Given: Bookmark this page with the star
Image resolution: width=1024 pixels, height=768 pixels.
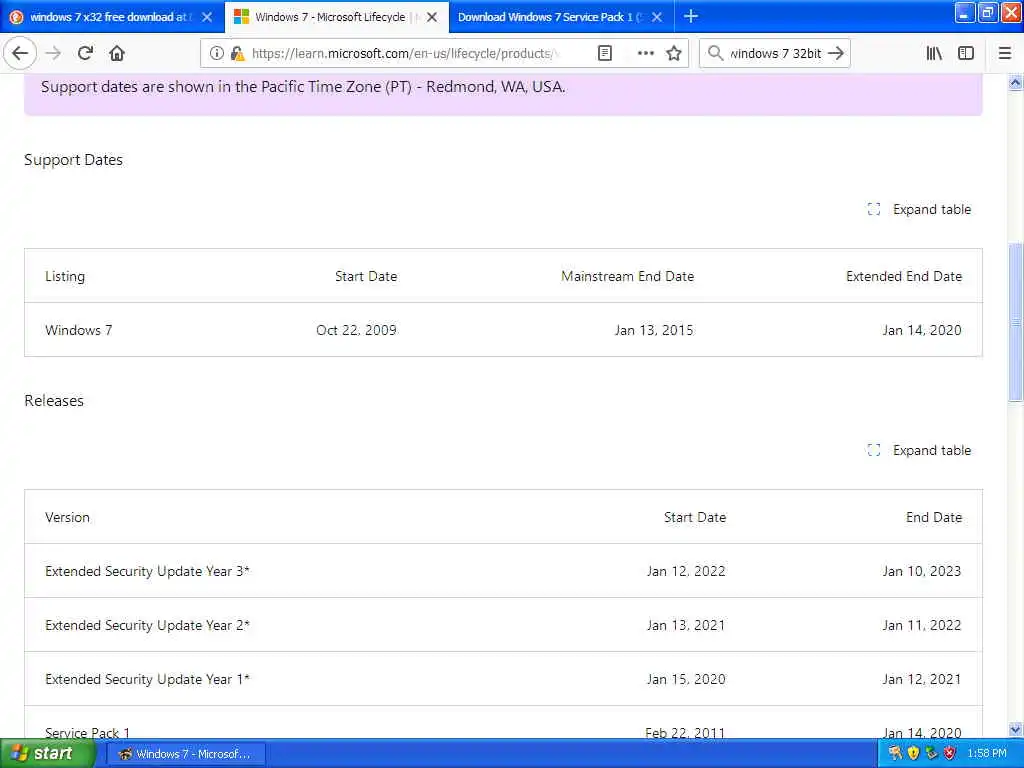Looking at the screenshot, I should coord(674,54).
